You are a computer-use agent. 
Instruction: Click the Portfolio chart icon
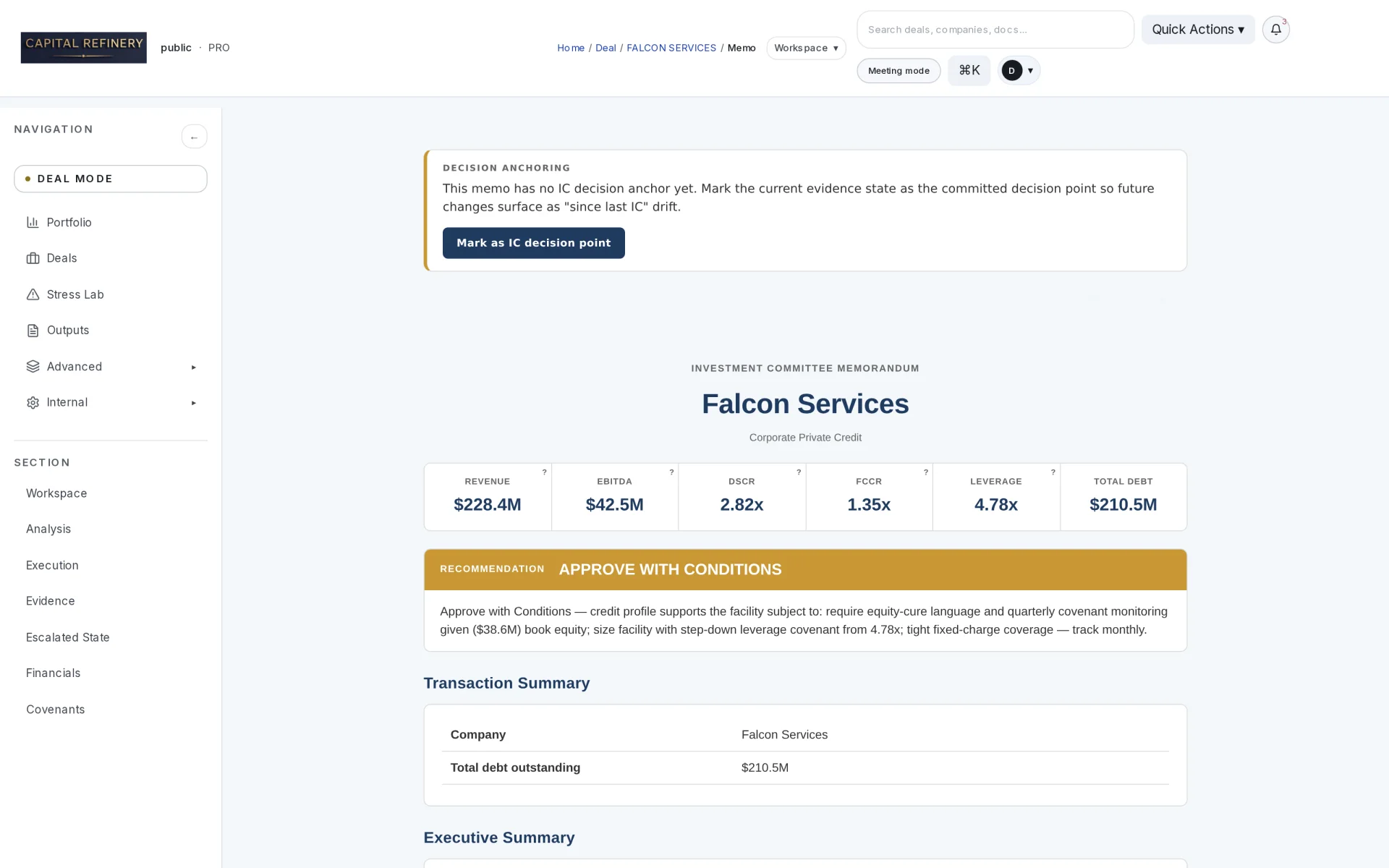(33, 222)
